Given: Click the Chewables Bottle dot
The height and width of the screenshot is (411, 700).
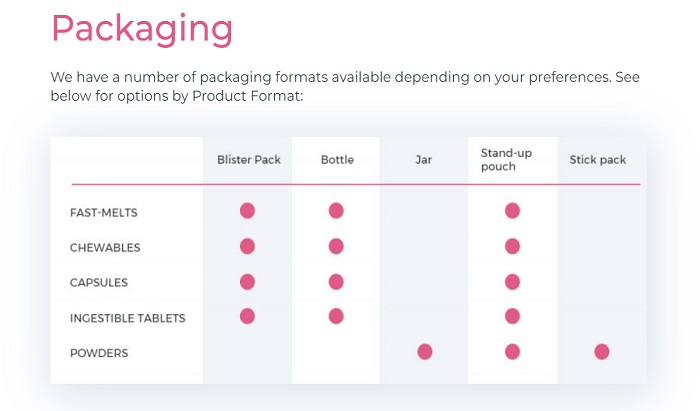Looking at the screenshot, I should pos(336,246).
